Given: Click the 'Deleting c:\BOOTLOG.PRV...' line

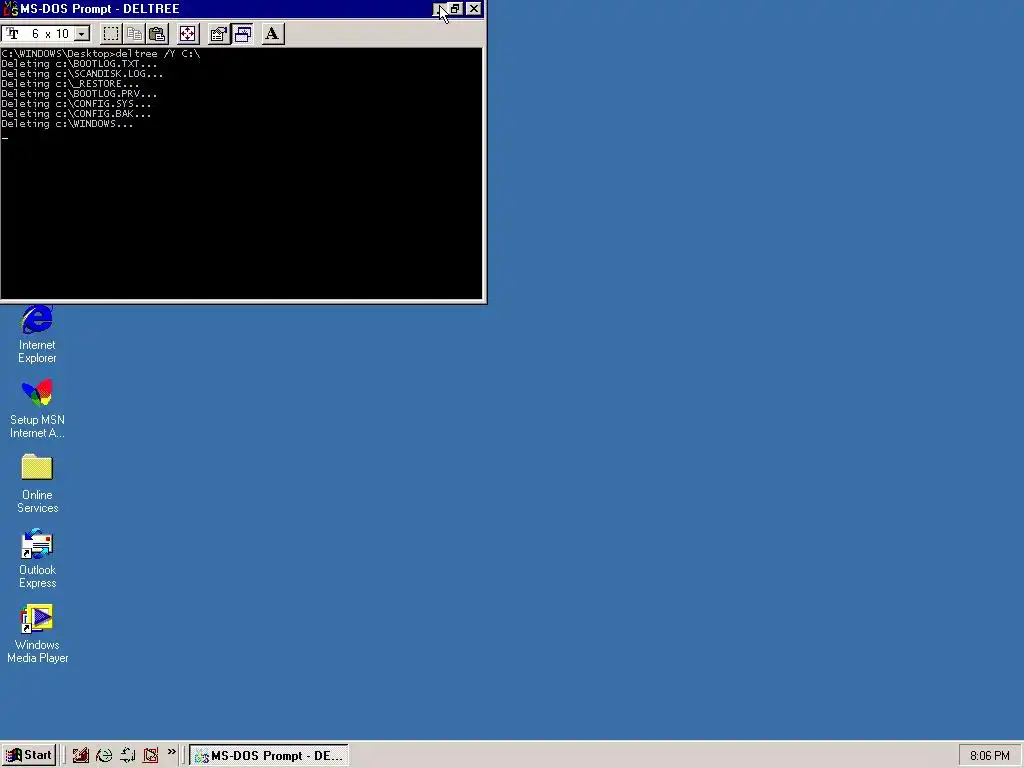Looking at the screenshot, I should pos(79,93).
